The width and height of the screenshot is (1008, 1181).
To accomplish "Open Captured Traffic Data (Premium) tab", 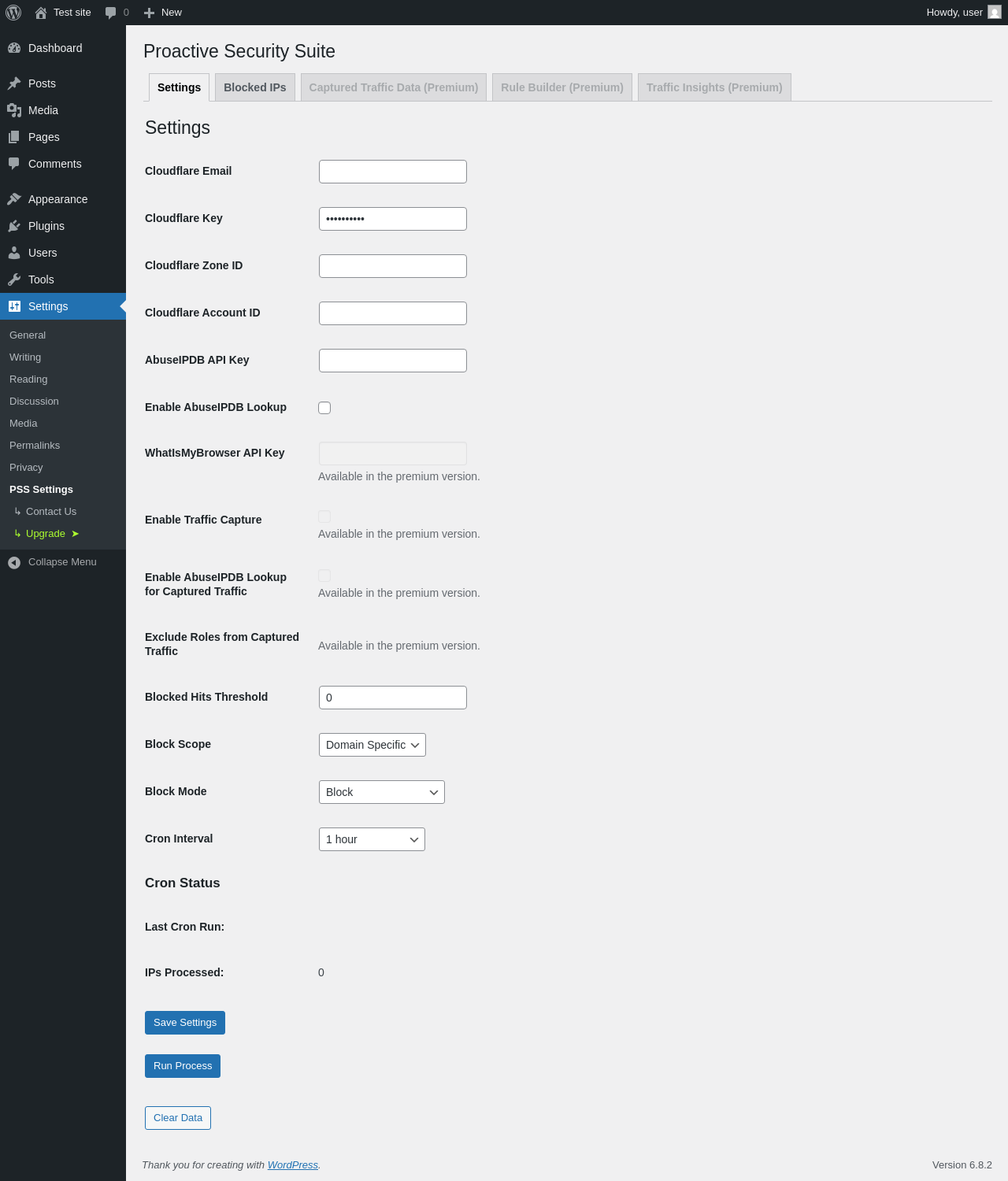I will 394,87.
